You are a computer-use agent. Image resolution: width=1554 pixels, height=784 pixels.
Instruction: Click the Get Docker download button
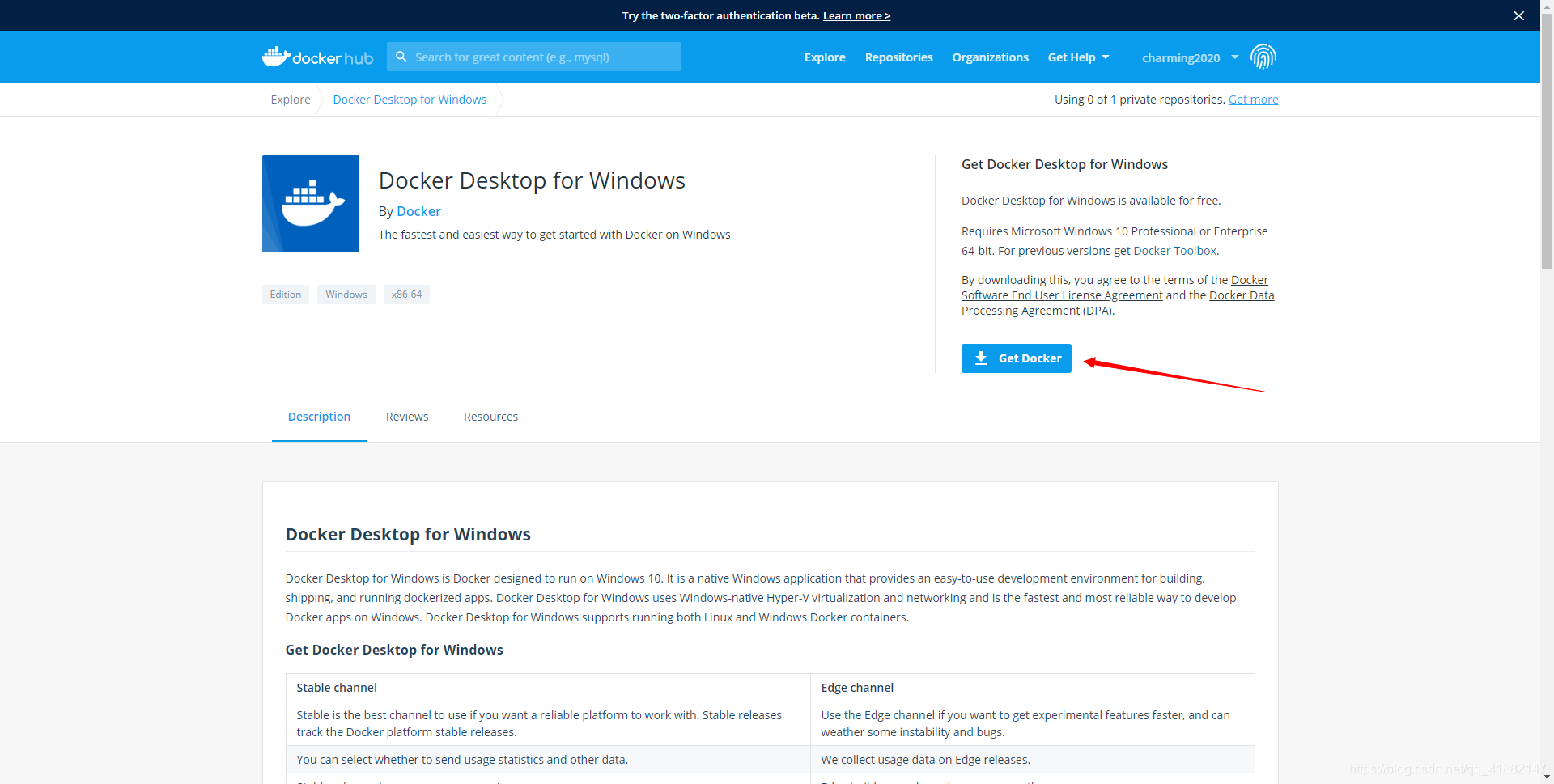(x=1016, y=358)
